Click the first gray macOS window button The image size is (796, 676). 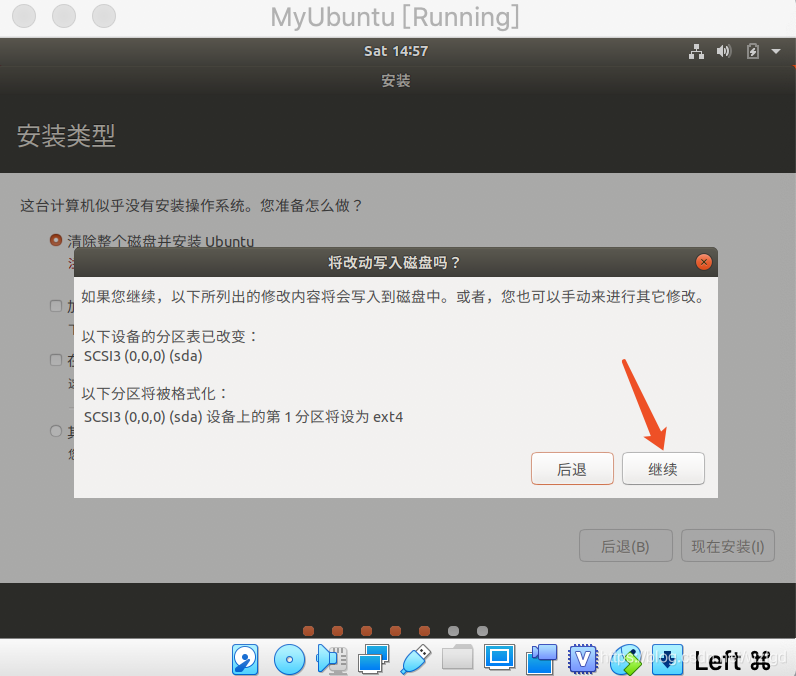(24, 16)
